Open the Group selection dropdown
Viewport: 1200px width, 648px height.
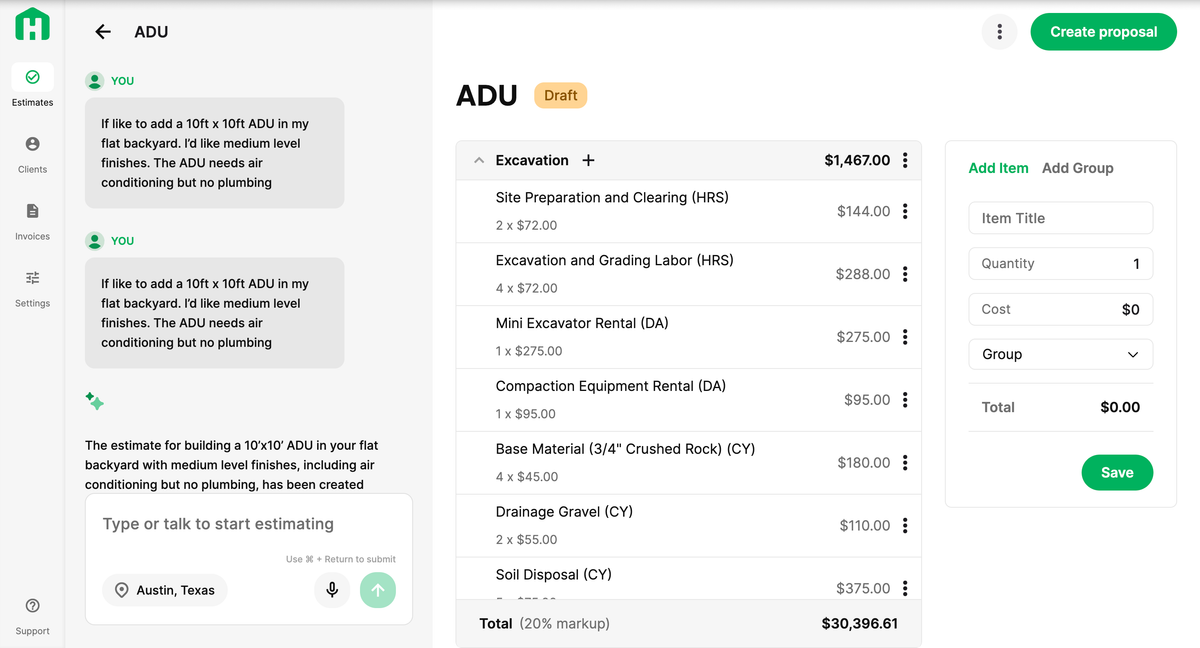click(x=1060, y=354)
